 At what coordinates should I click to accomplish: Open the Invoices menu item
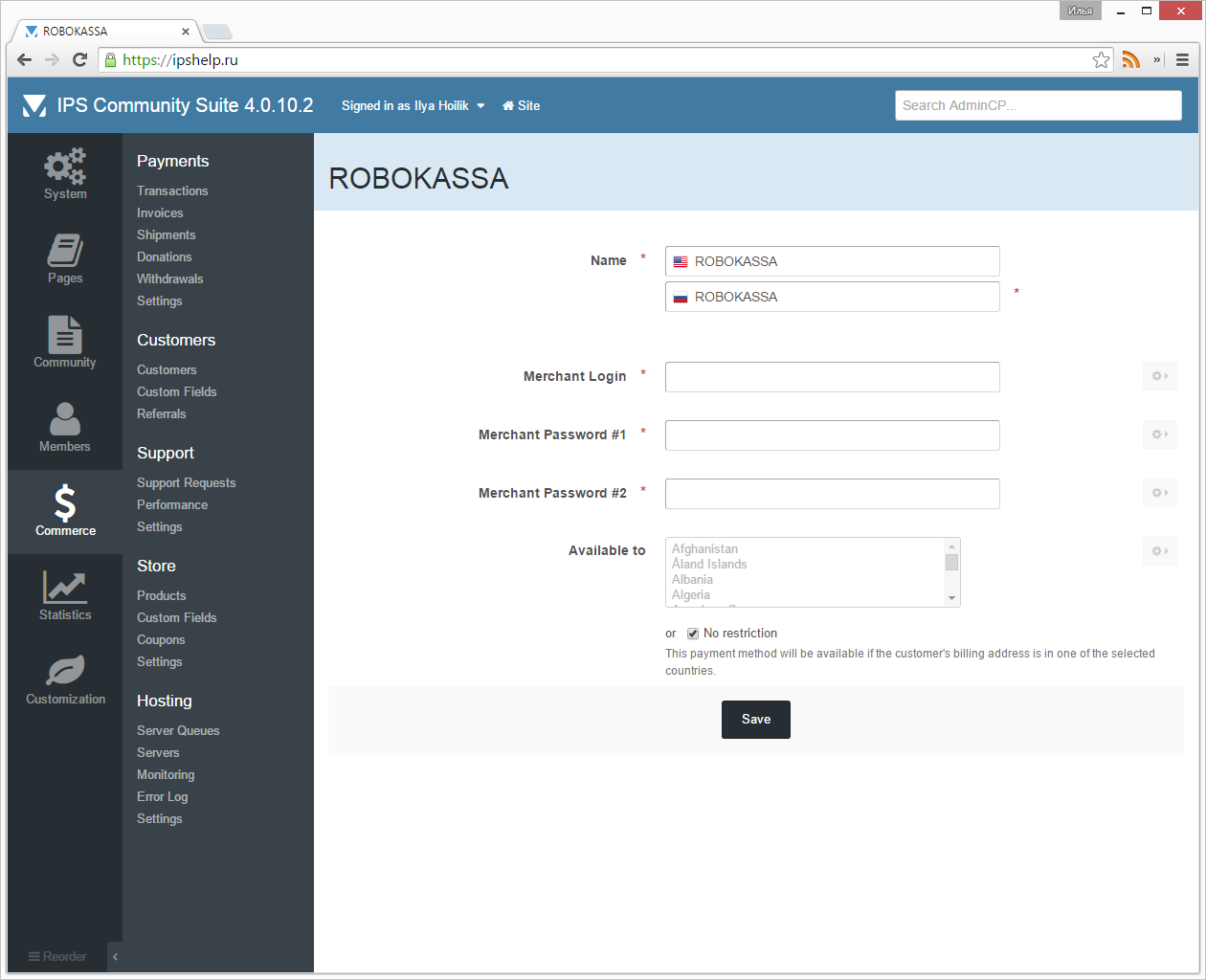click(160, 212)
